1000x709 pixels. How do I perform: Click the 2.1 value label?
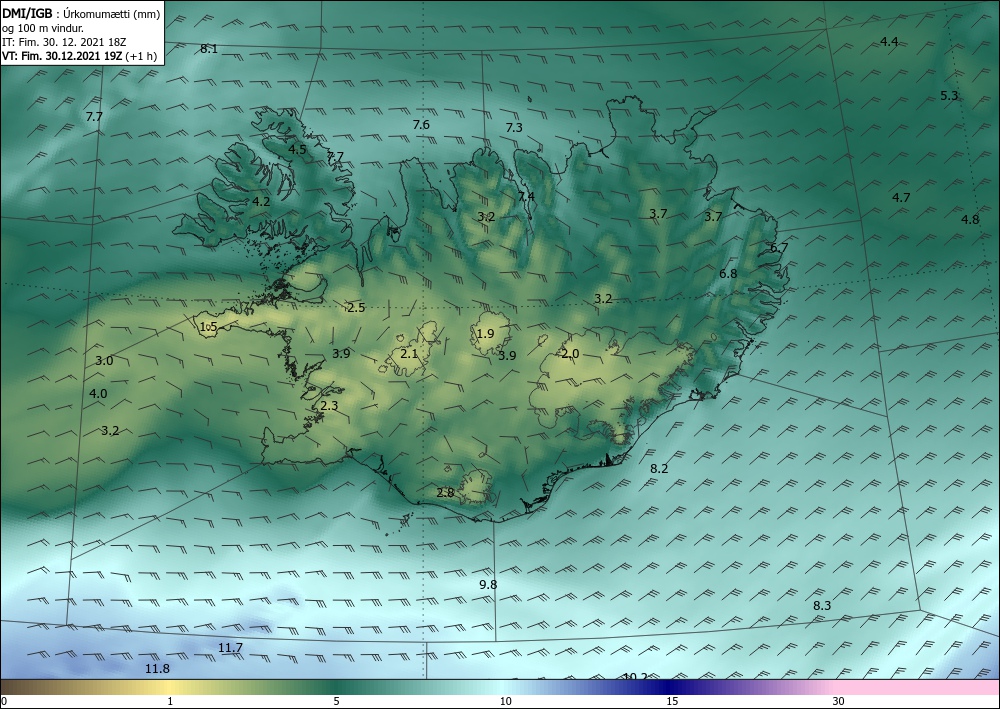pos(409,353)
